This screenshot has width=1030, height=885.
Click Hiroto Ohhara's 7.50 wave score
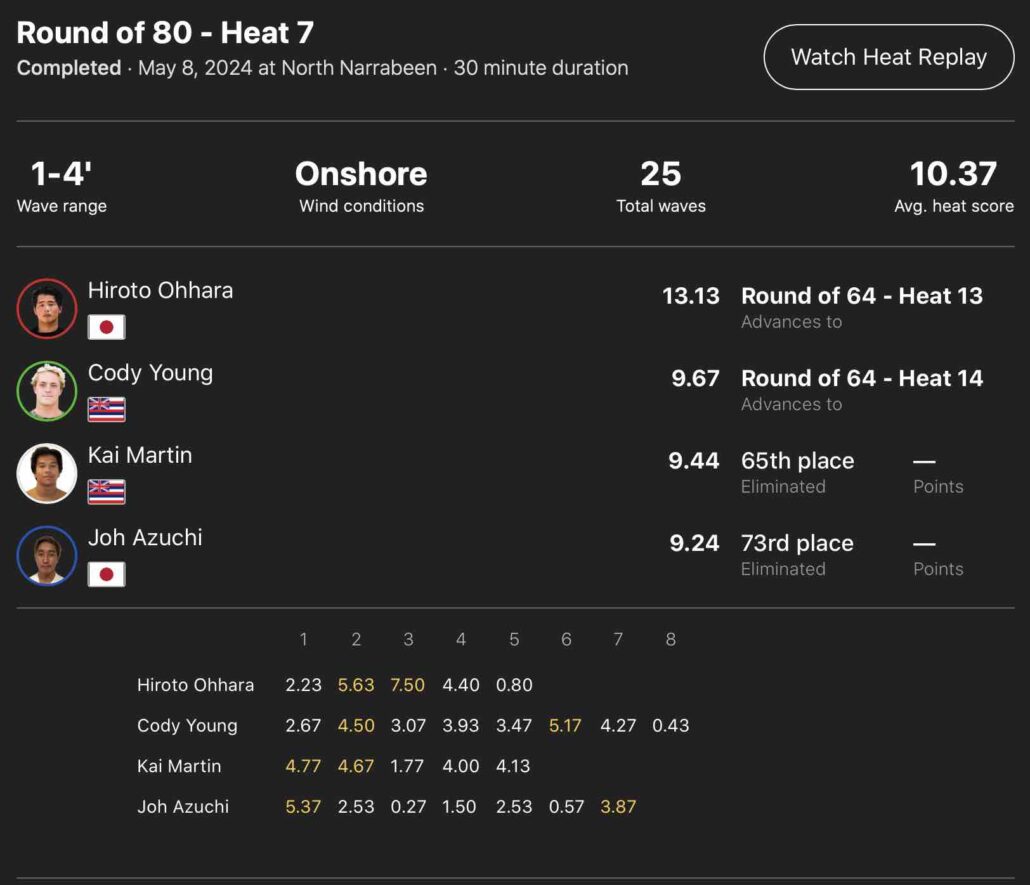[x=408, y=685]
